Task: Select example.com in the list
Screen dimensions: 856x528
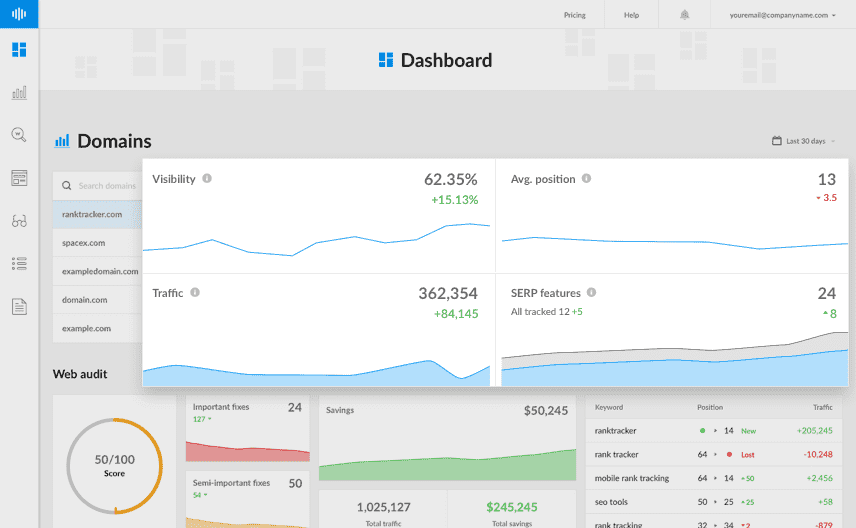Action: click(x=98, y=328)
